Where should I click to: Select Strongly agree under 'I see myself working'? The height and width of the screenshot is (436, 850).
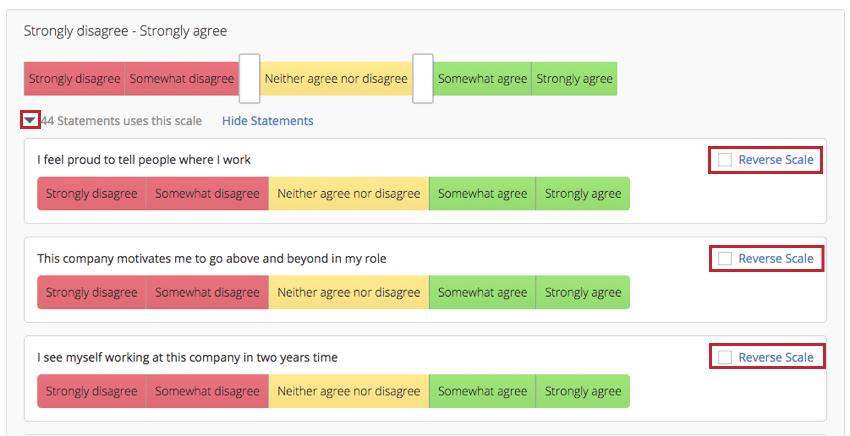(583, 391)
